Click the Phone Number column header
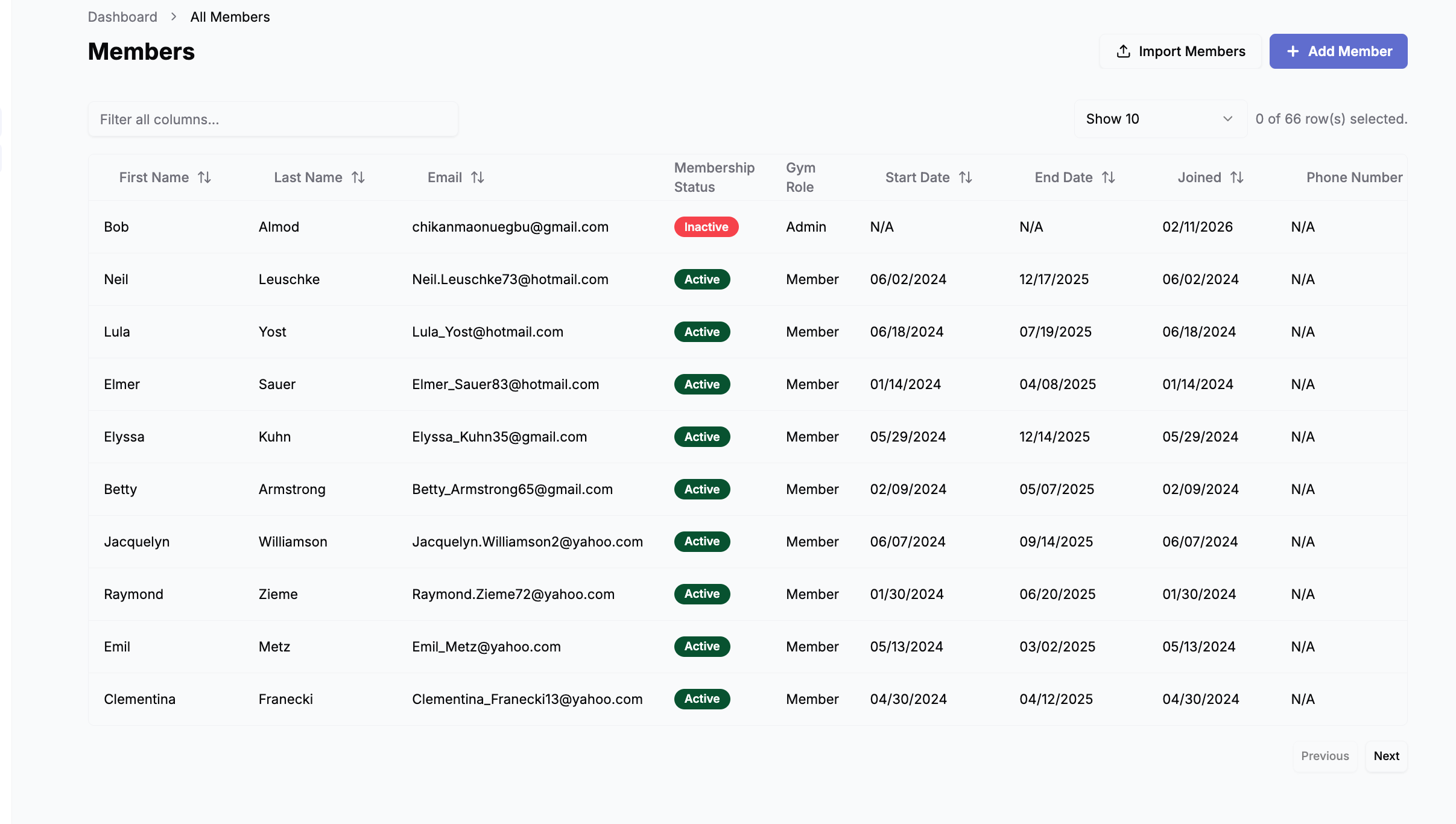1456x824 pixels. pos(1354,177)
